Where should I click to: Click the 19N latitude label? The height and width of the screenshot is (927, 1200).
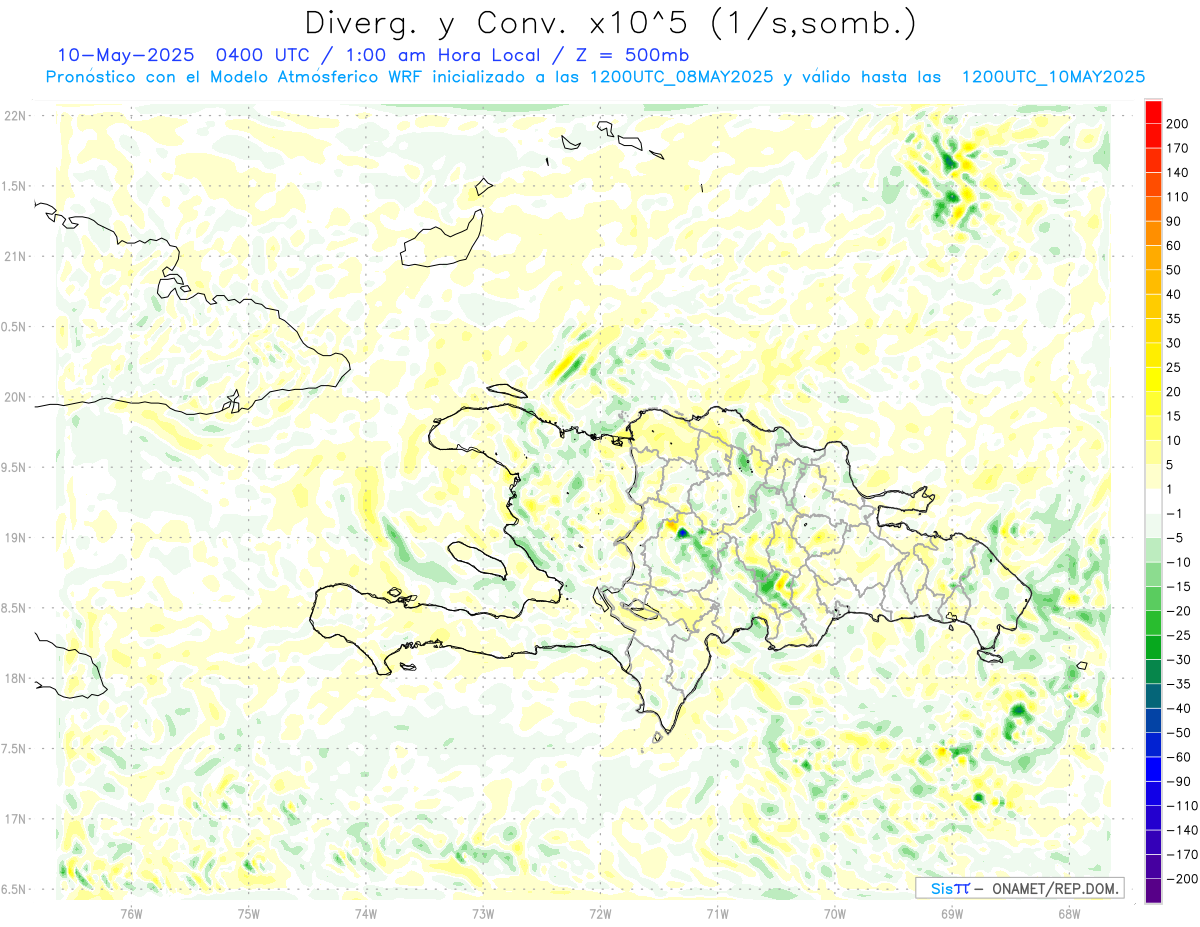click(x=14, y=537)
